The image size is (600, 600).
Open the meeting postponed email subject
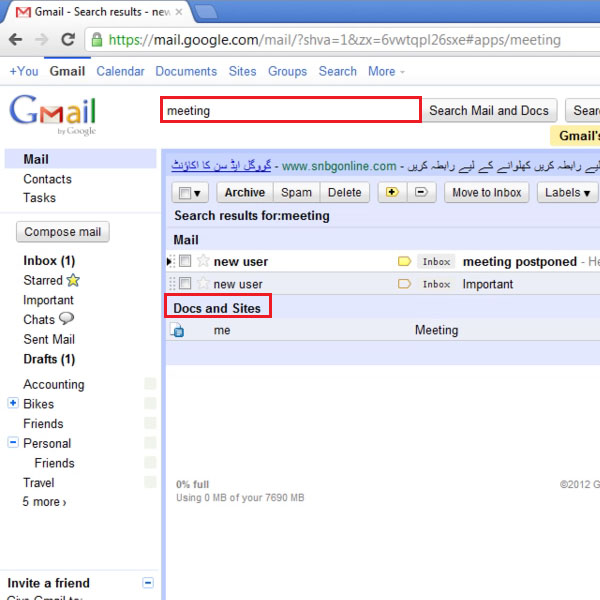coord(520,261)
